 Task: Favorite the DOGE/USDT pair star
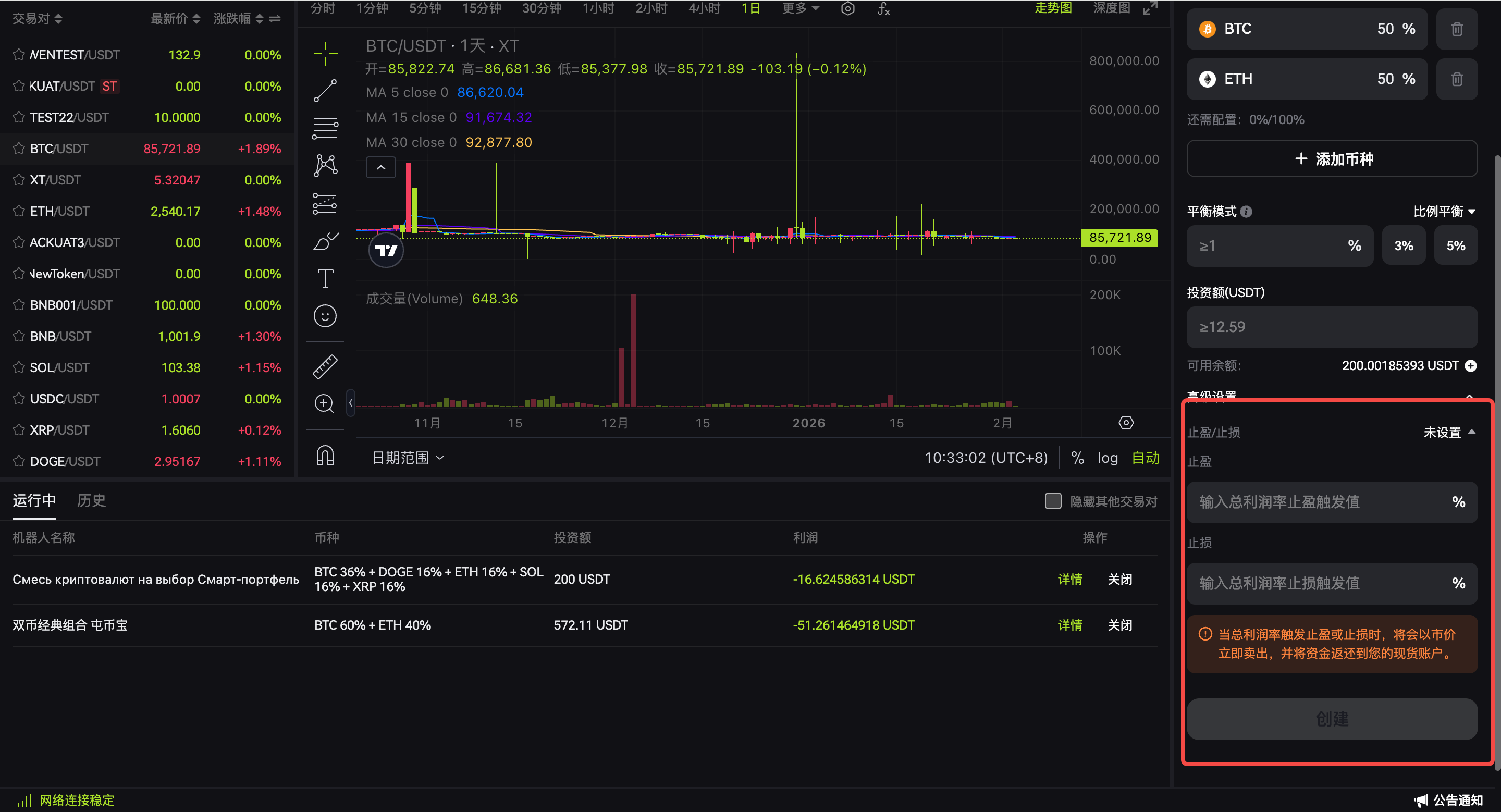(19, 461)
